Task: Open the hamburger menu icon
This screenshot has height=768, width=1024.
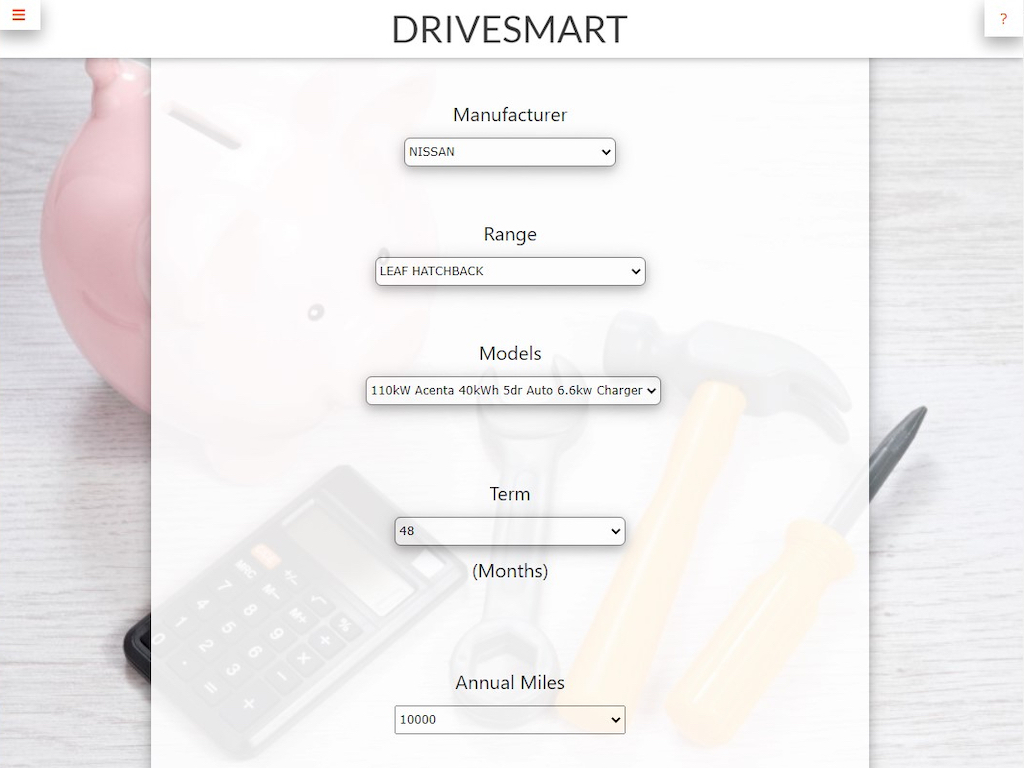Action: 19,14
